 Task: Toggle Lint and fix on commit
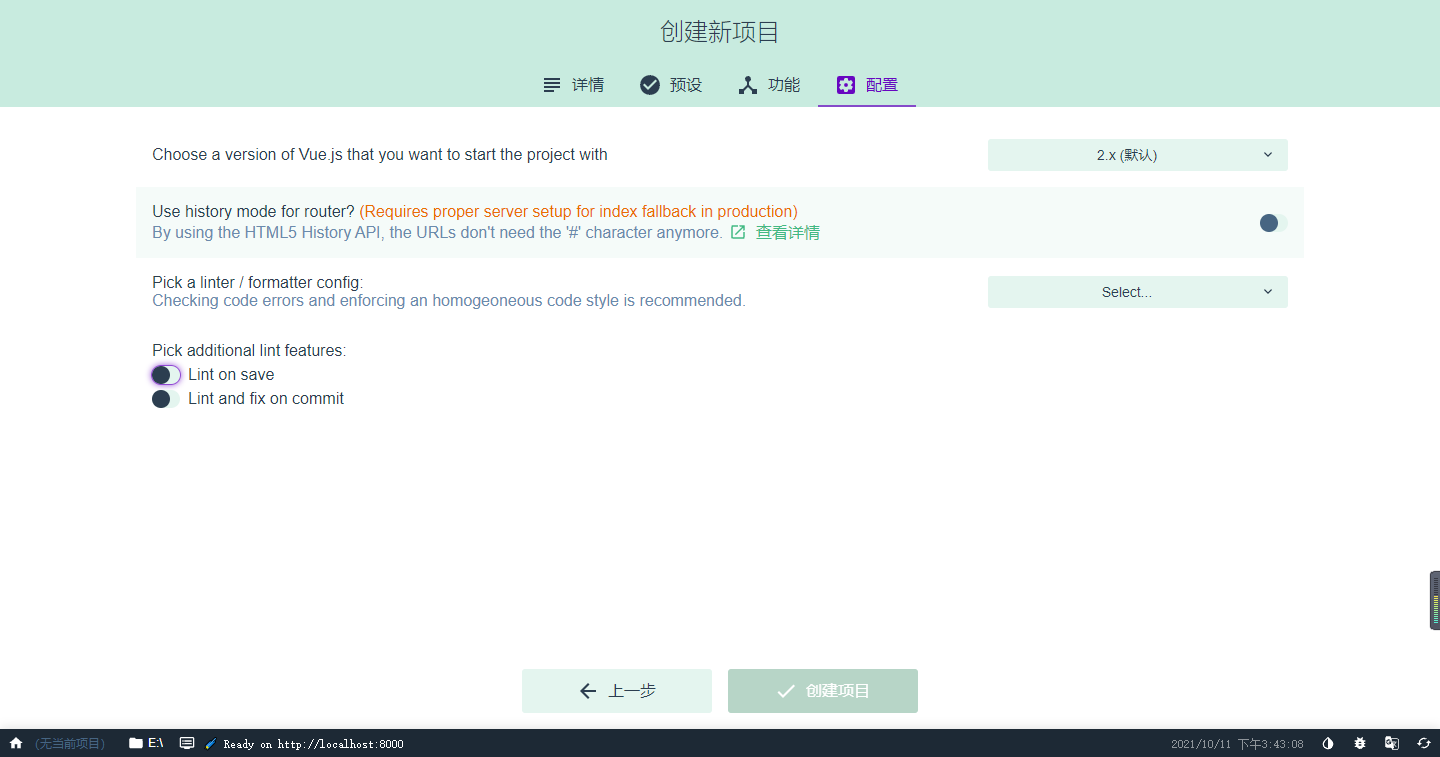tap(164, 398)
